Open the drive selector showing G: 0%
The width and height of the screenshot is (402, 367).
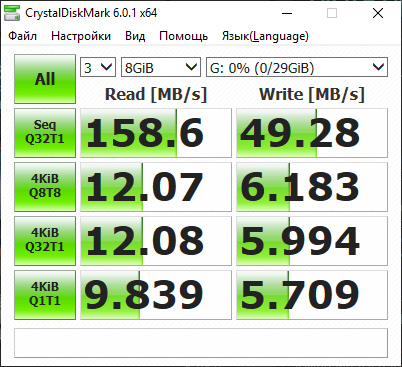(297, 67)
